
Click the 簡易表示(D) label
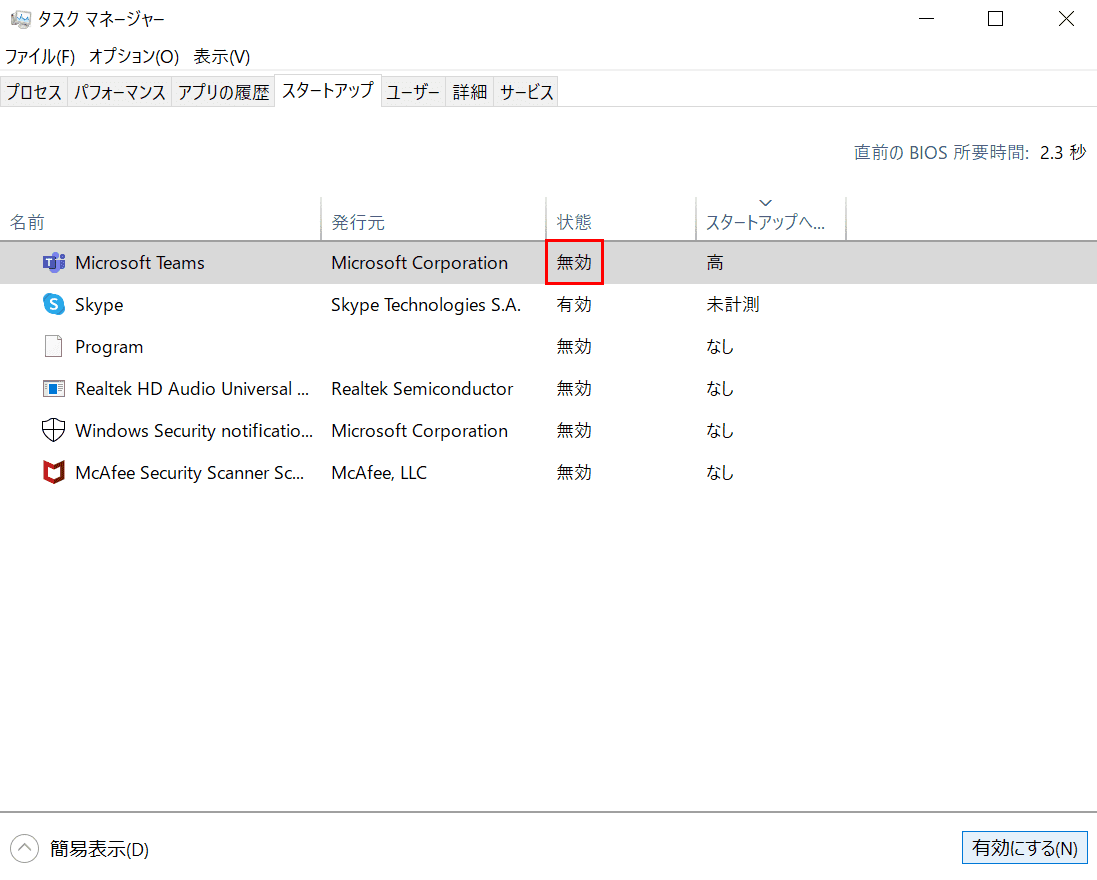coord(99,849)
